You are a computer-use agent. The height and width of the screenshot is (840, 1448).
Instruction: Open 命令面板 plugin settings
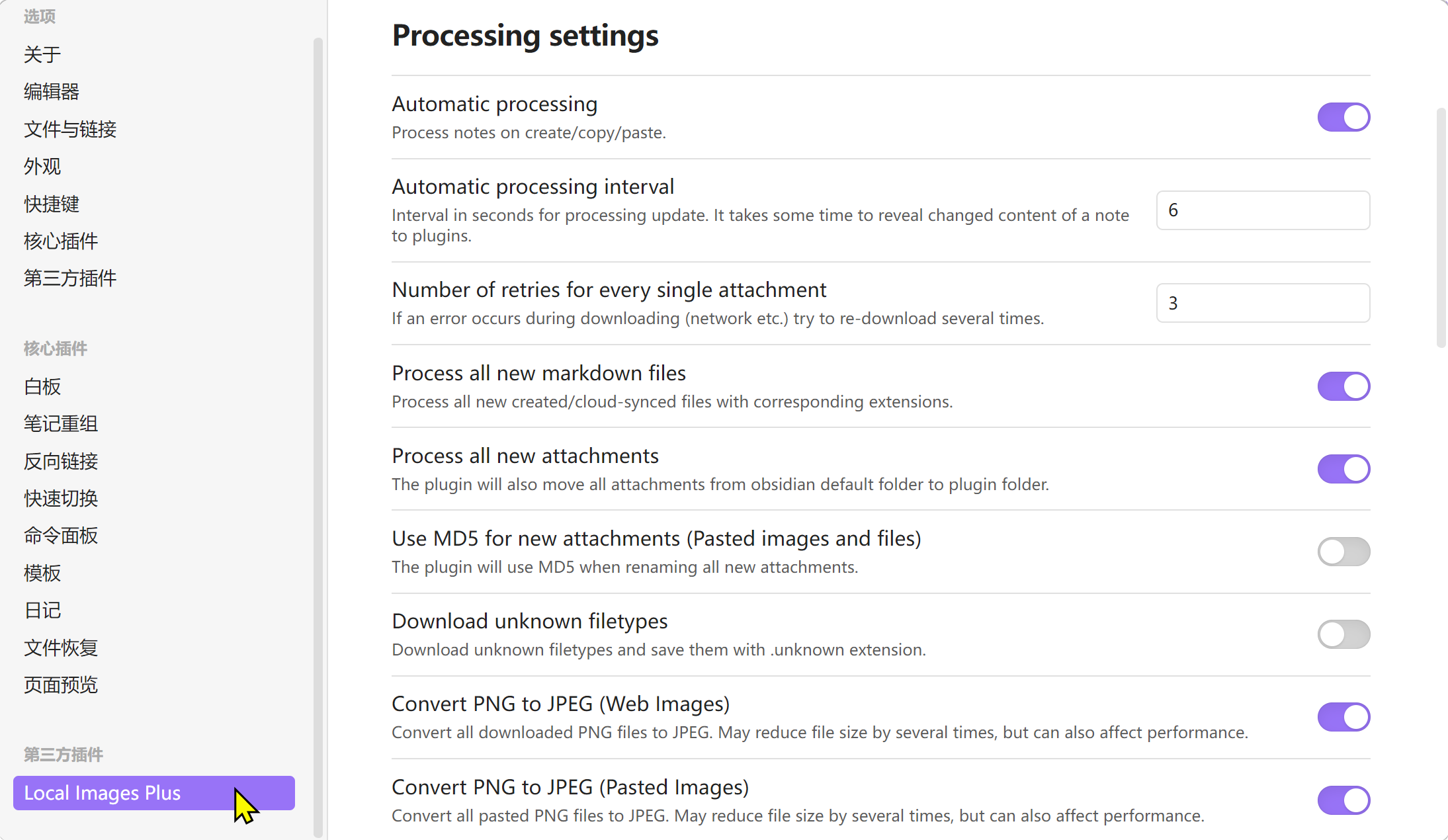[61, 535]
